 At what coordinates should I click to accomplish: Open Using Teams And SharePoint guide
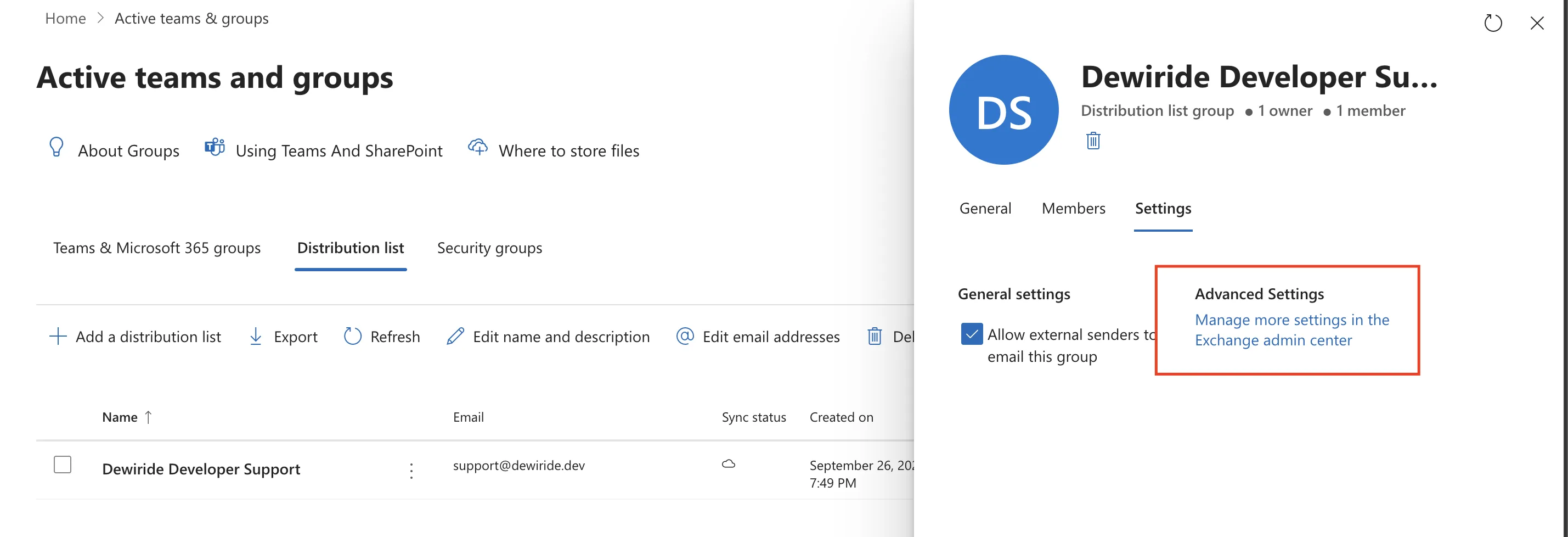point(324,150)
